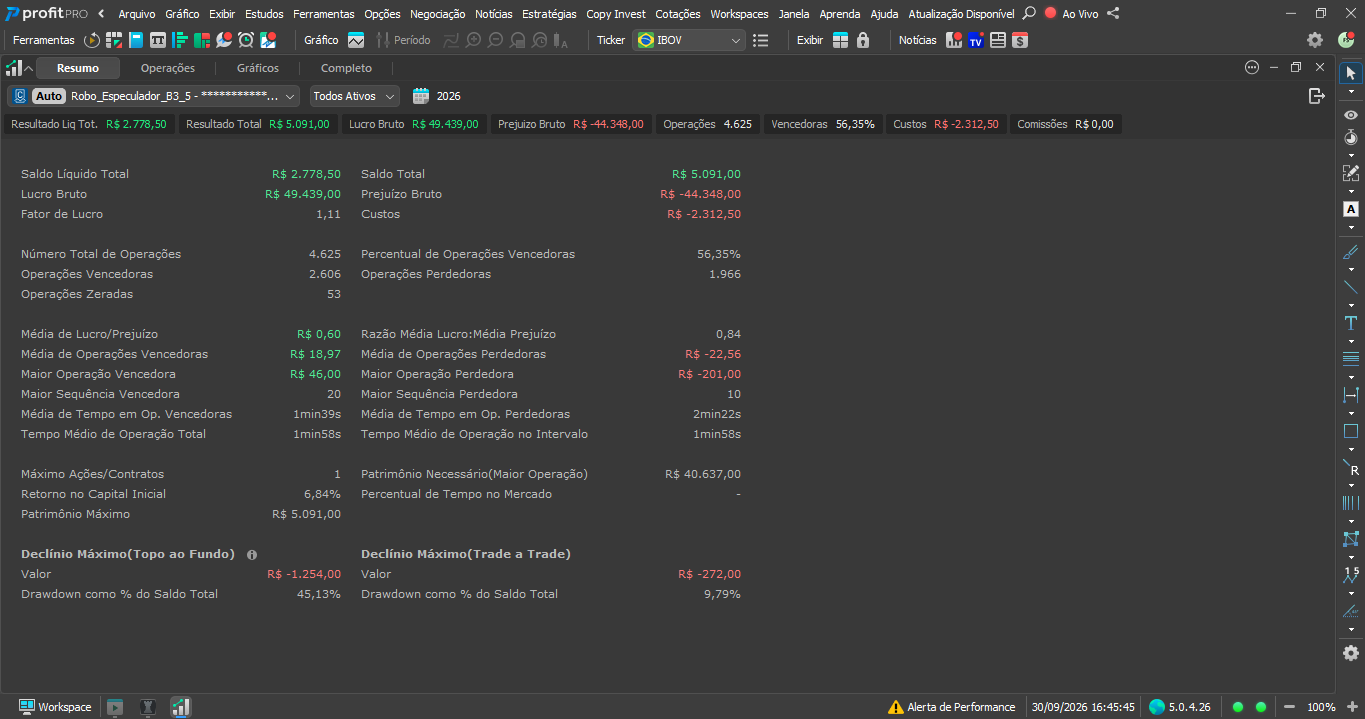Open the Todos Ativos dropdown
The image size is (1365, 719).
tap(354, 96)
